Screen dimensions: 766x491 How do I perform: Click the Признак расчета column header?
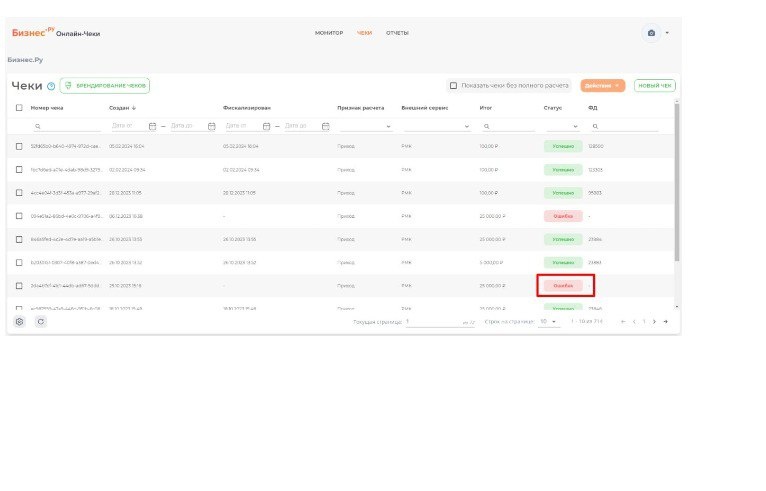[x=361, y=108]
